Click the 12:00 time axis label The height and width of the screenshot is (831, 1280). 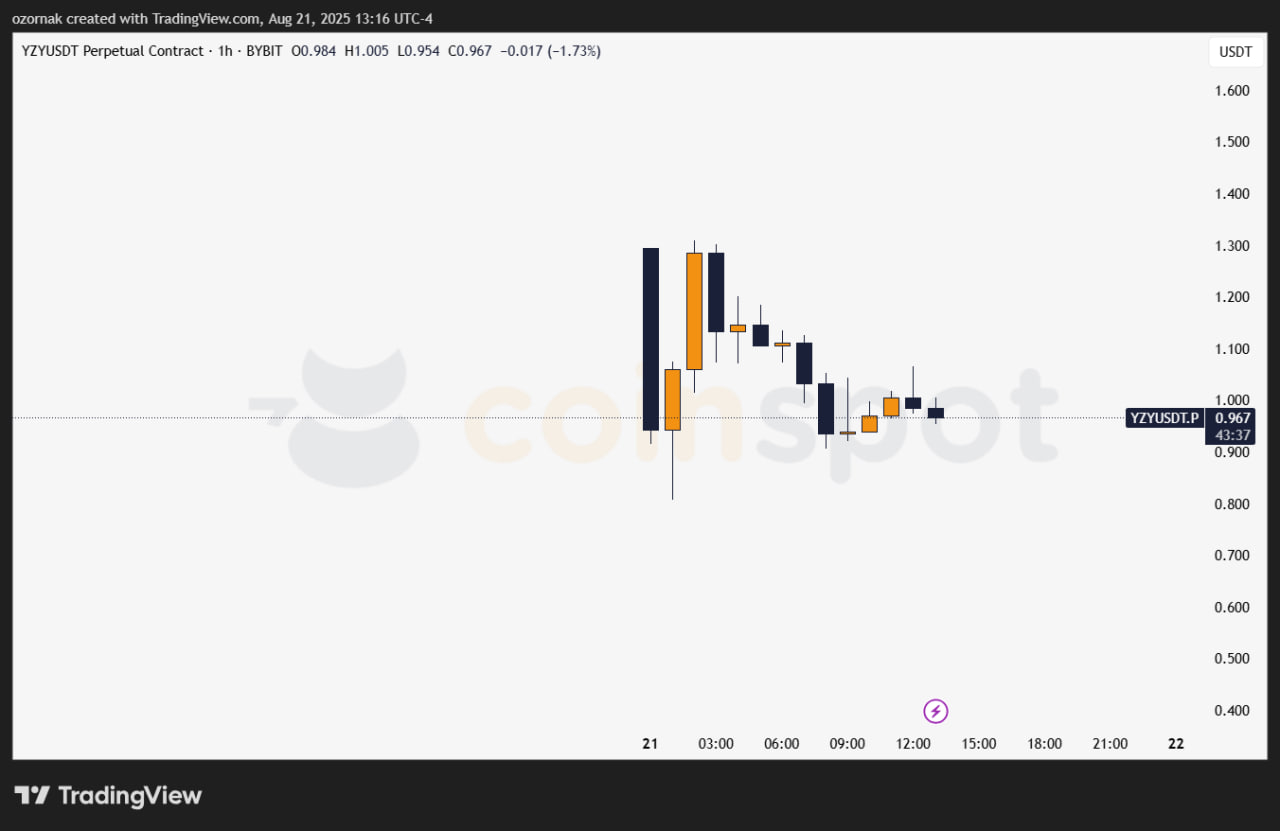point(913,744)
